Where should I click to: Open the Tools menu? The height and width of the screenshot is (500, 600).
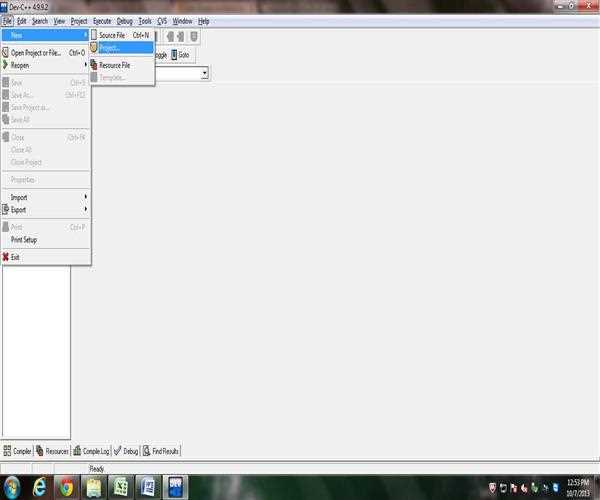[x=145, y=21]
